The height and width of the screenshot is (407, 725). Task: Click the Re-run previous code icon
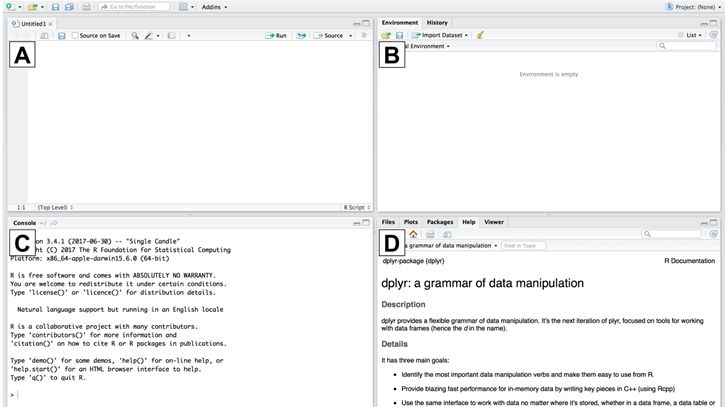click(301, 36)
